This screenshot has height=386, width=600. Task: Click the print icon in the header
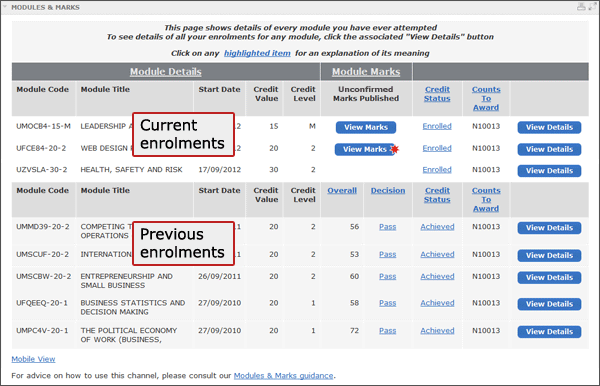(x=581, y=7)
